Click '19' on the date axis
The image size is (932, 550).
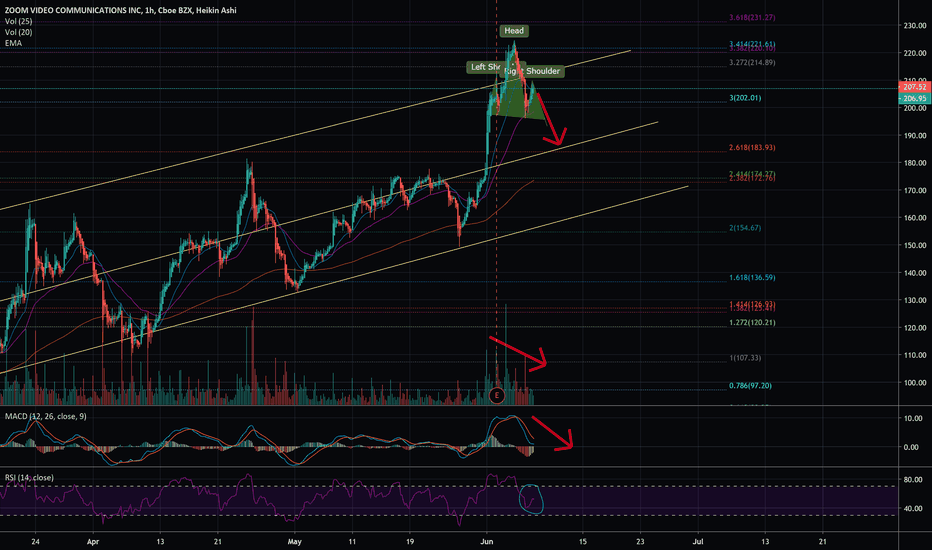coord(410,542)
